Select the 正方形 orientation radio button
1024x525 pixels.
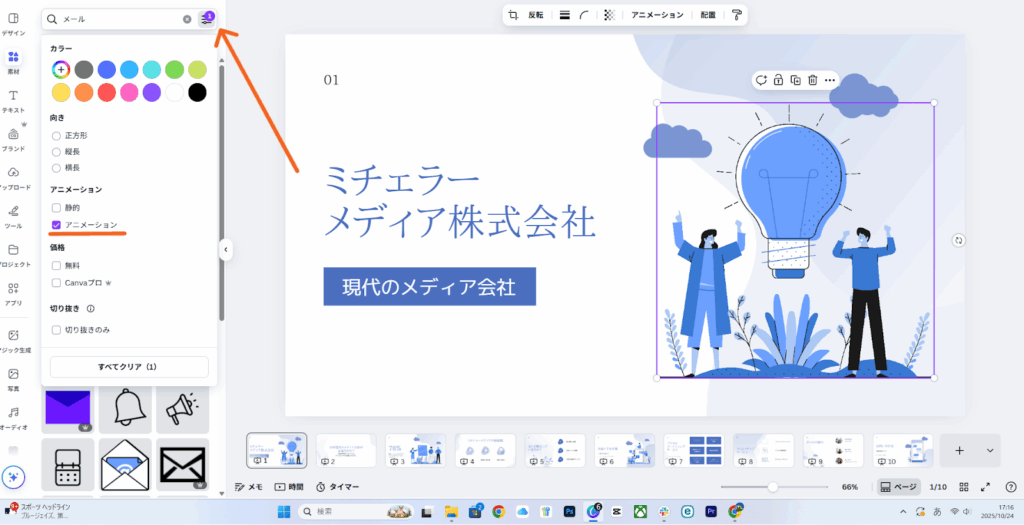pyautogui.click(x=56, y=135)
